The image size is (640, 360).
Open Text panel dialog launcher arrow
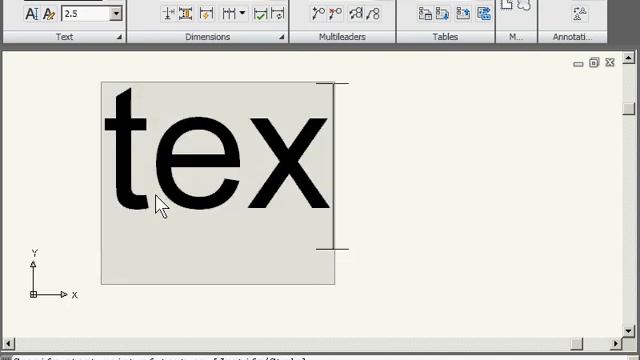(119, 37)
